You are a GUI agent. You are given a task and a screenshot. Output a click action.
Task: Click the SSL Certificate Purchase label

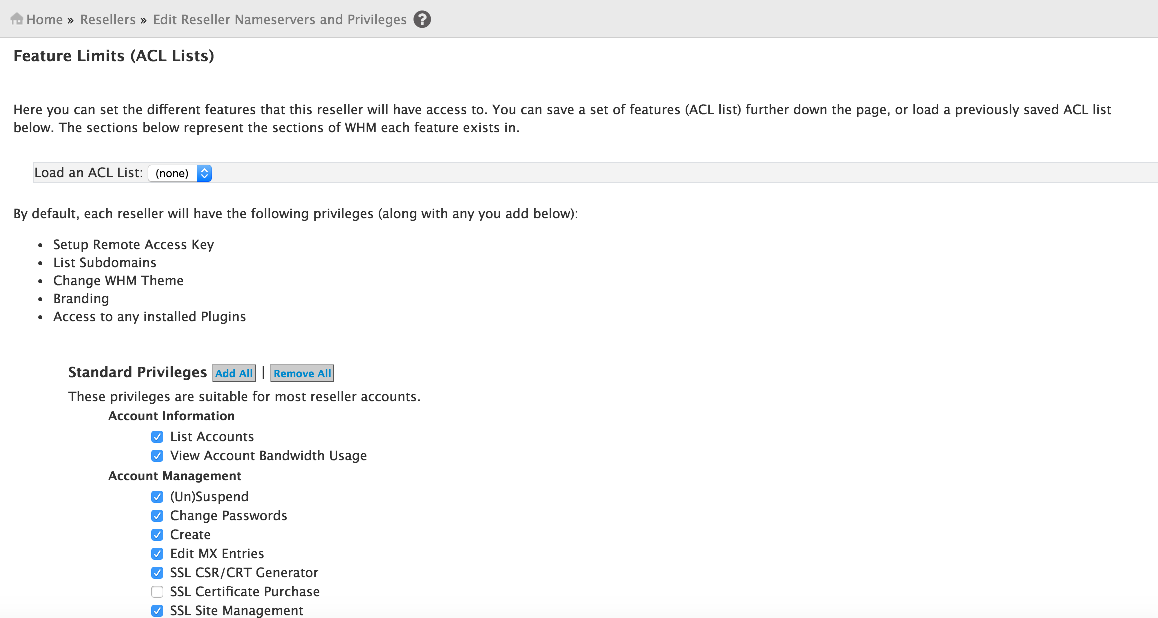click(244, 592)
